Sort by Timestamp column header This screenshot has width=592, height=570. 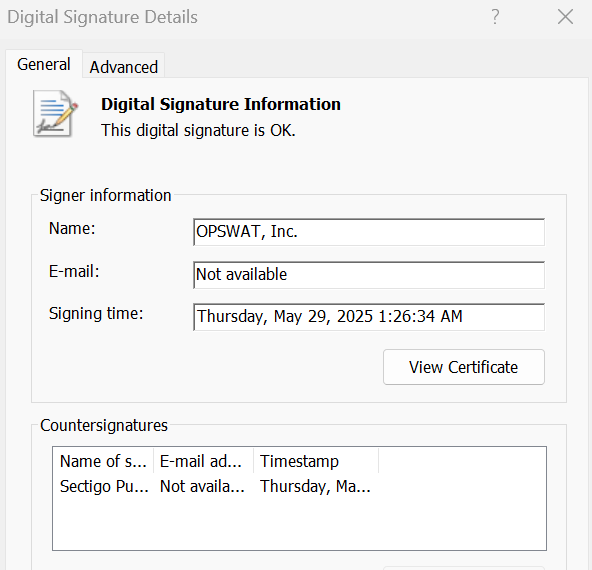[x=316, y=461]
